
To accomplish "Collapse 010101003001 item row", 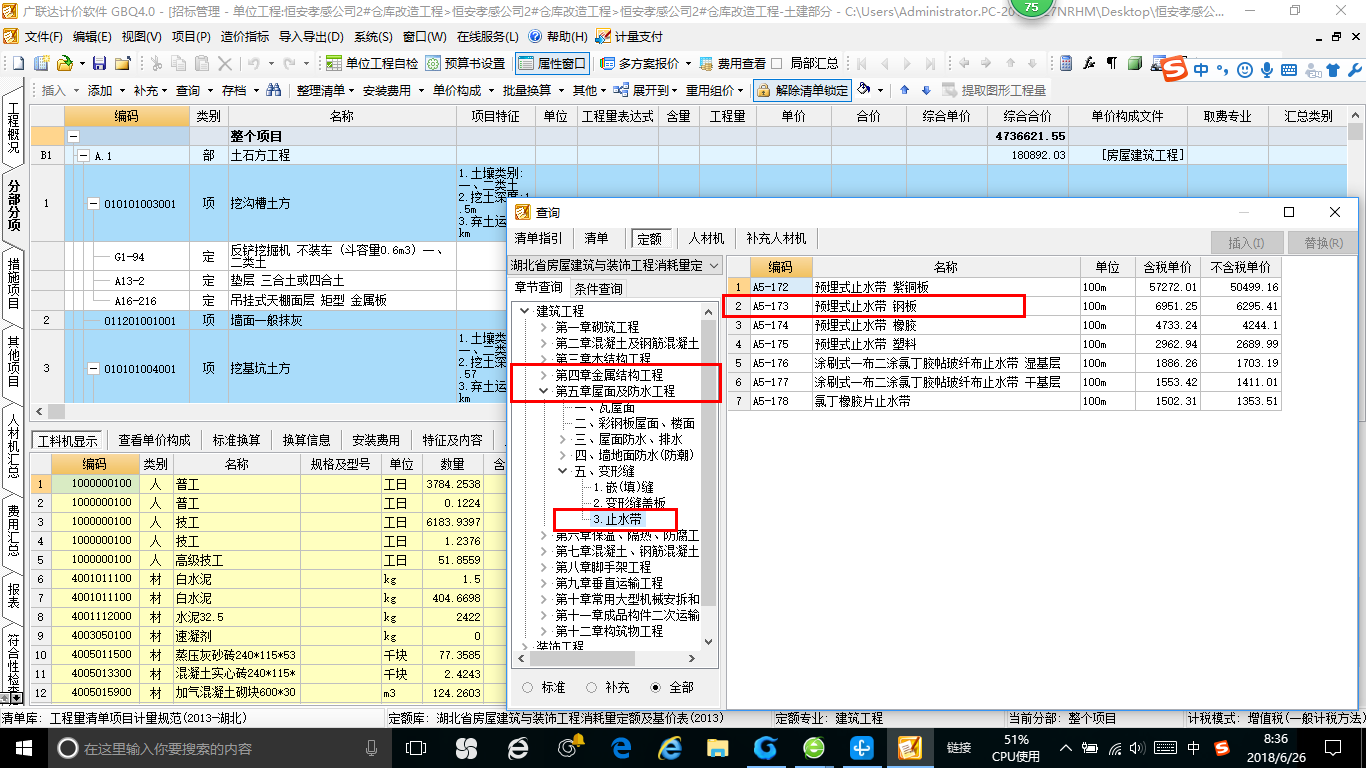I will click(94, 204).
